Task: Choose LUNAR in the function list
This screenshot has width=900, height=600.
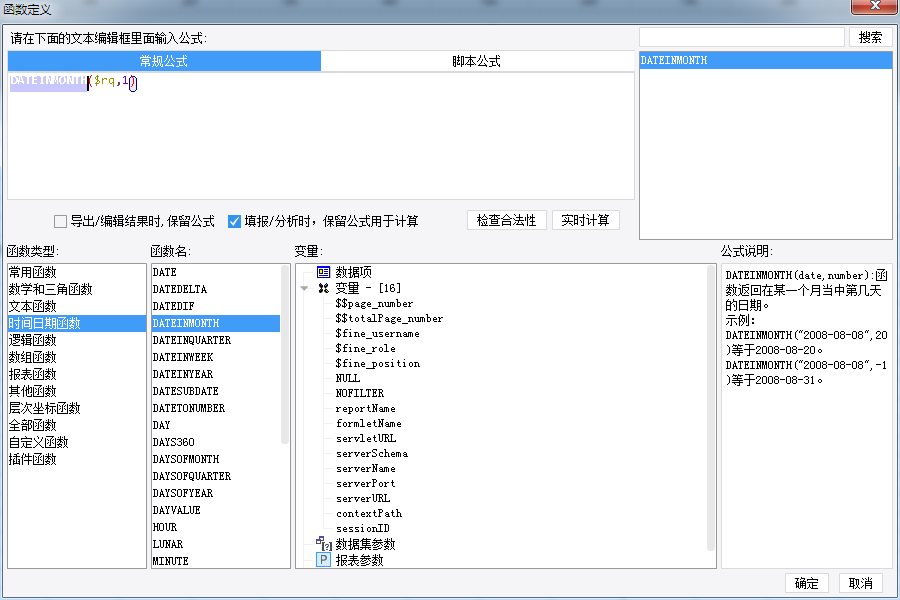Action: point(216,544)
